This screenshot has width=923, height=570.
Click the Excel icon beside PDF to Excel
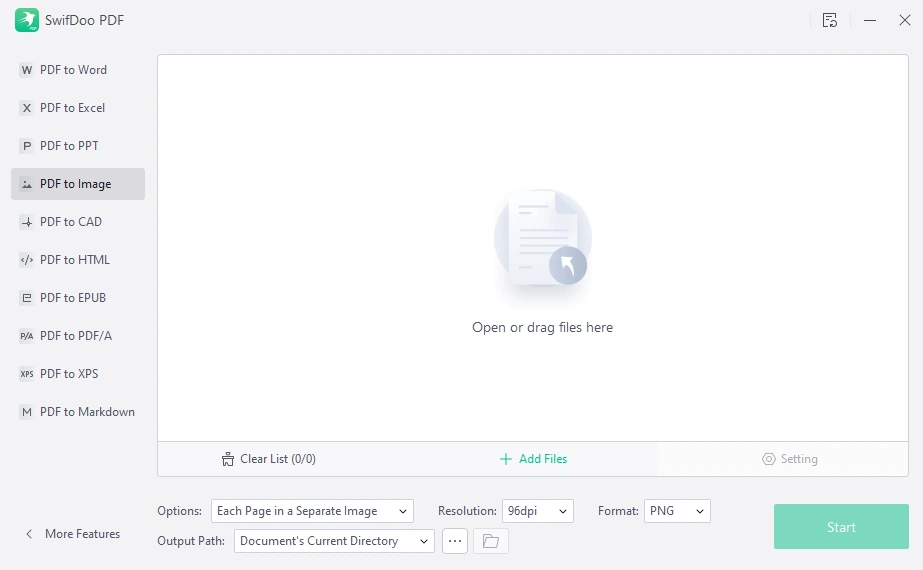click(26, 108)
